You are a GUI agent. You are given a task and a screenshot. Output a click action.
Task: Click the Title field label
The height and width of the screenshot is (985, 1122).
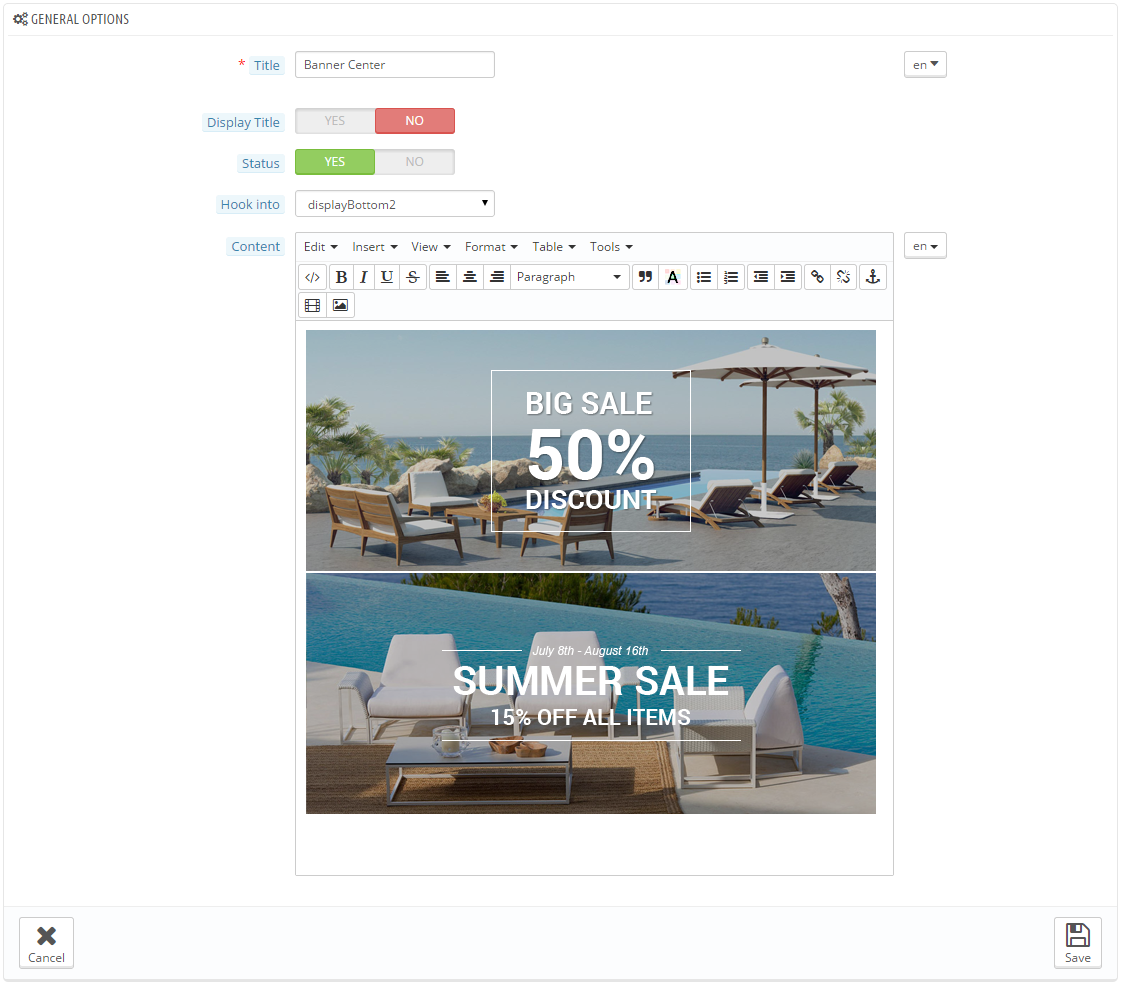[x=267, y=66]
